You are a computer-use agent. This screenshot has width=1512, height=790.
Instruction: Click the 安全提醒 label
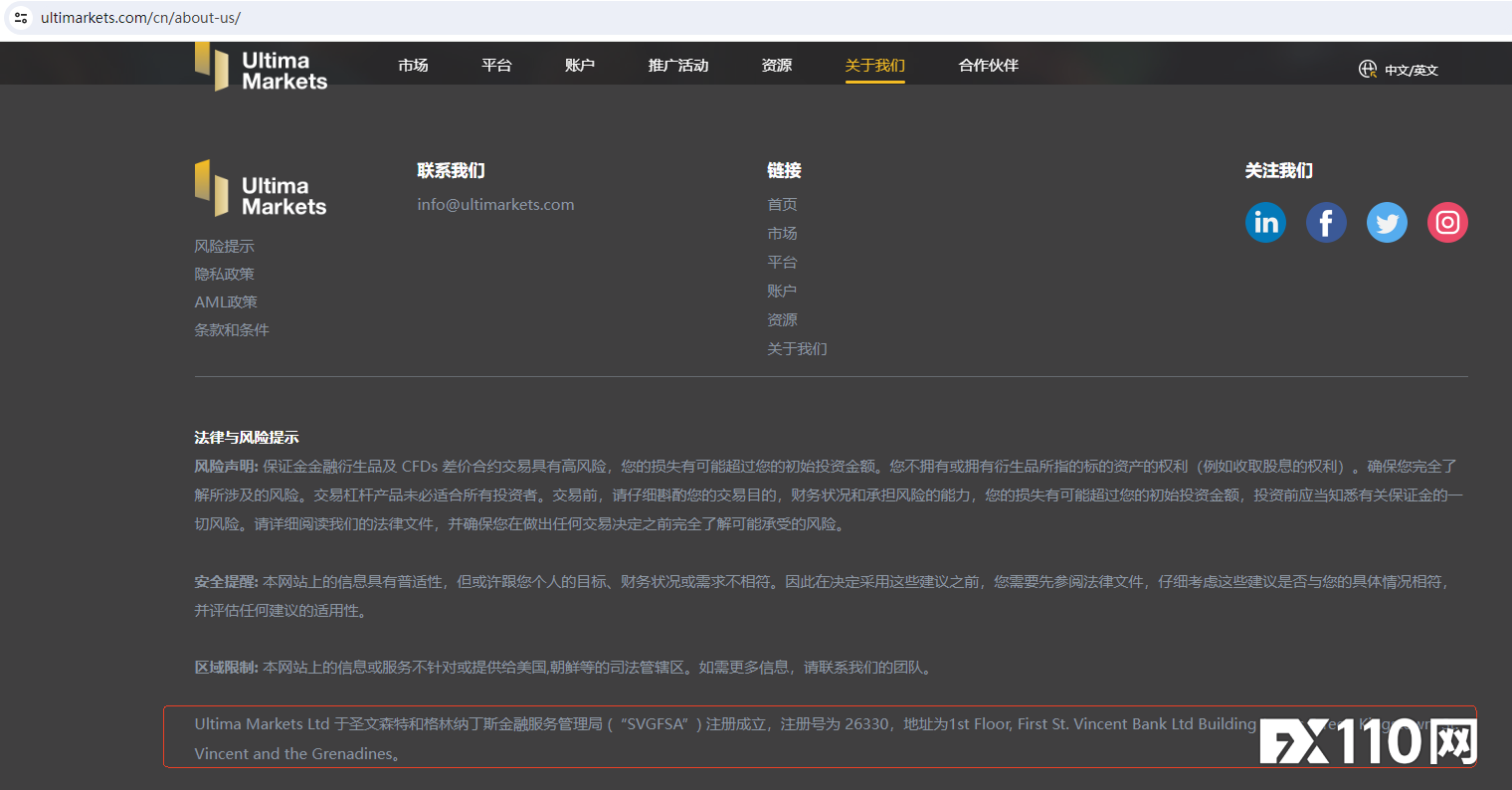pyautogui.click(x=226, y=581)
